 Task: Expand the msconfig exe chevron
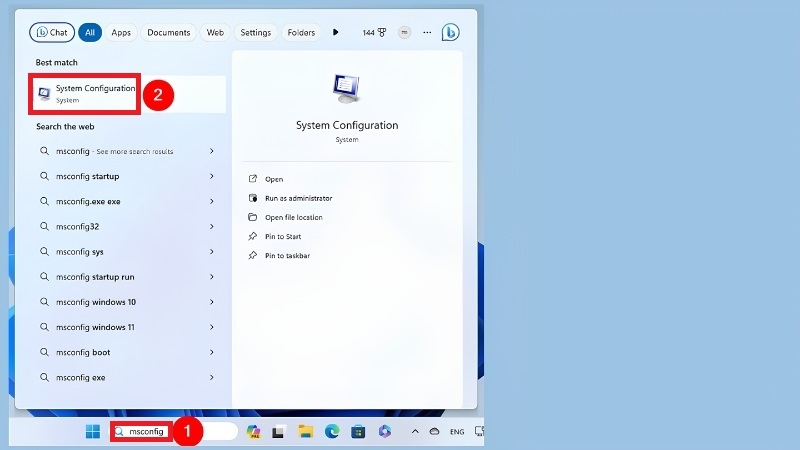pos(211,377)
